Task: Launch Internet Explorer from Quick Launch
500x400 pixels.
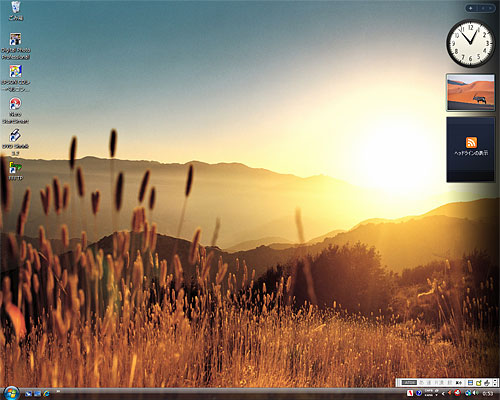Action: point(46,393)
